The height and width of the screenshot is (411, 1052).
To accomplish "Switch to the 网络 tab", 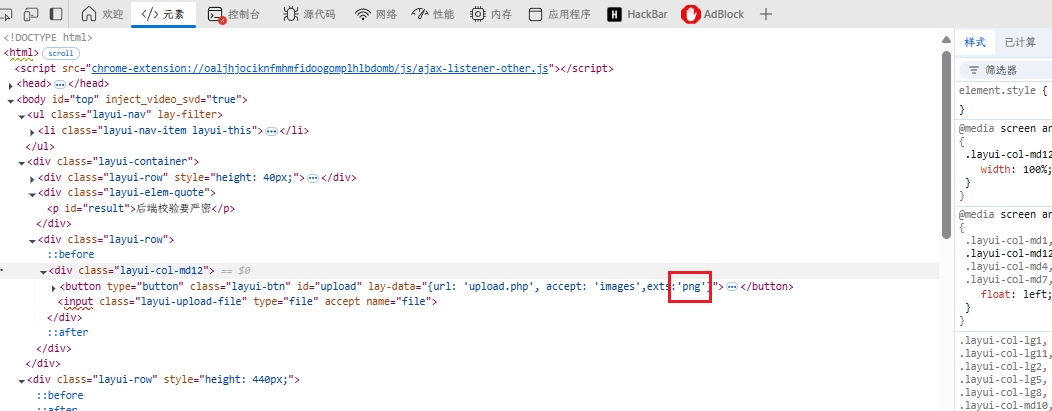I will (376, 14).
